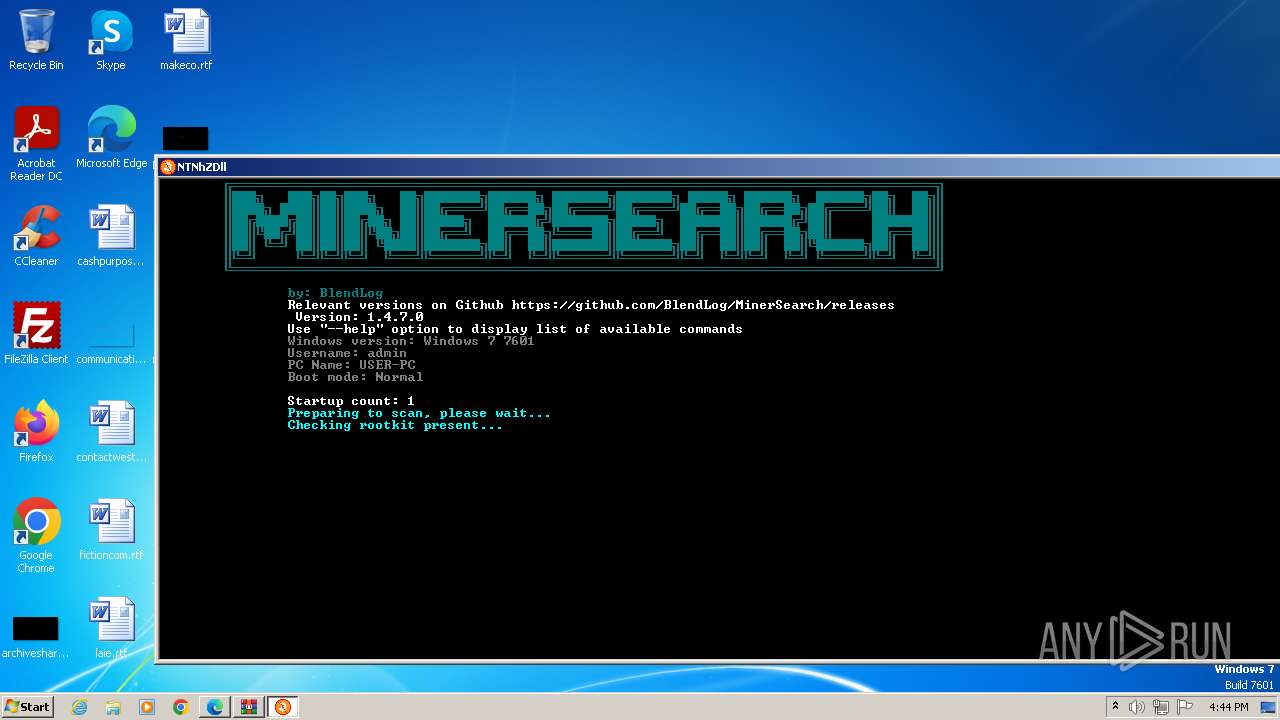Open the Start menu

click(28, 707)
